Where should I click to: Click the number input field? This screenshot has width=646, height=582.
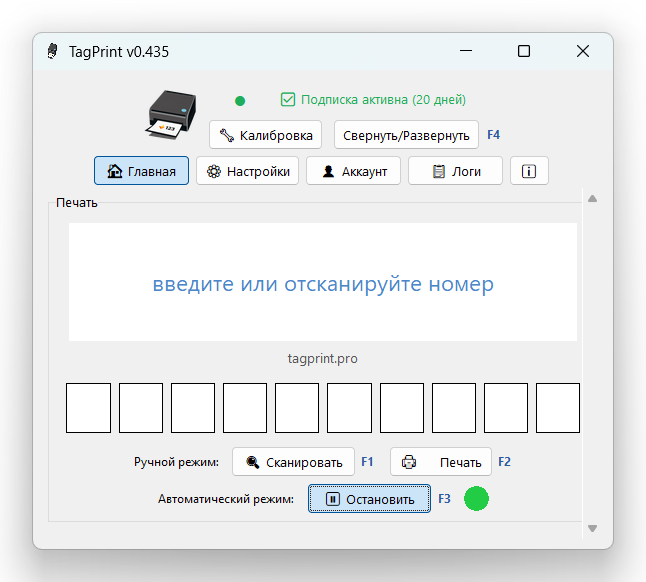[x=323, y=282]
